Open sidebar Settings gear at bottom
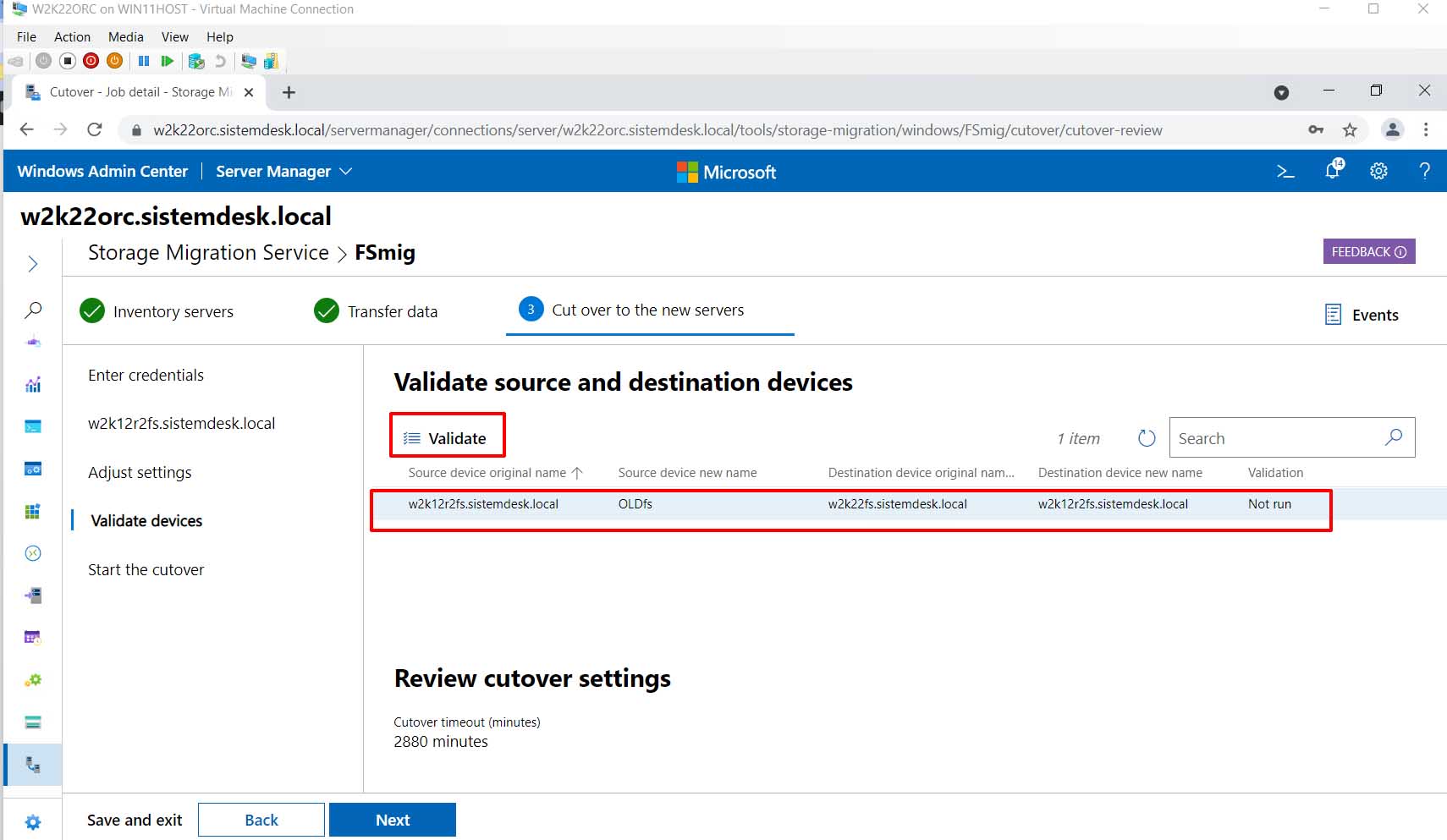 (33, 822)
